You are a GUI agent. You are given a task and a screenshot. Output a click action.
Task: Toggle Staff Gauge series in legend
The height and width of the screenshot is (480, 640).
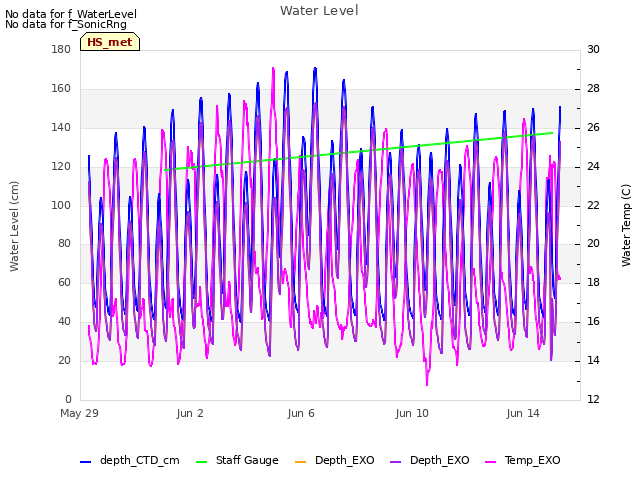pyautogui.click(x=237, y=460)
